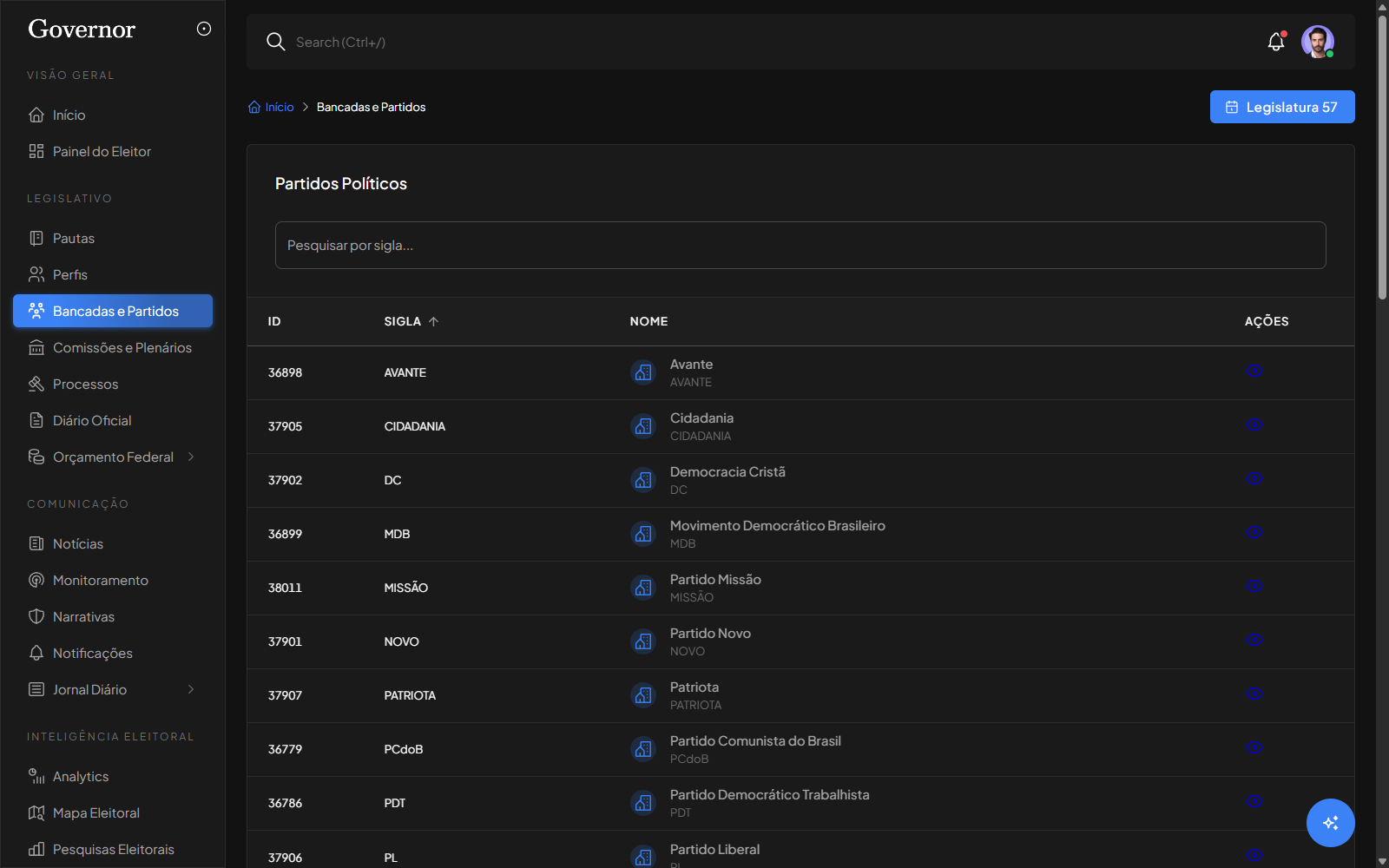Click the party icon beside Partido Comunista do Brasil
The width and height of the screenshot is (1389, 868).
(x=643, y=749)
